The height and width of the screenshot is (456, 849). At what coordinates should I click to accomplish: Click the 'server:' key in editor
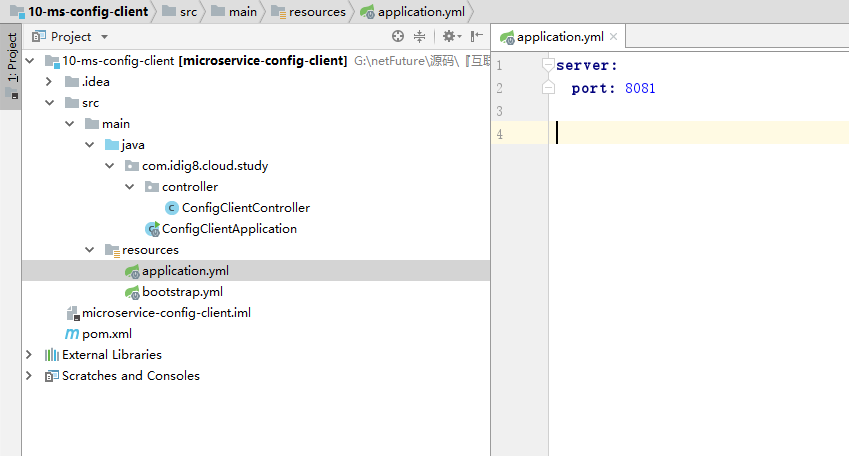click(586, 66)
